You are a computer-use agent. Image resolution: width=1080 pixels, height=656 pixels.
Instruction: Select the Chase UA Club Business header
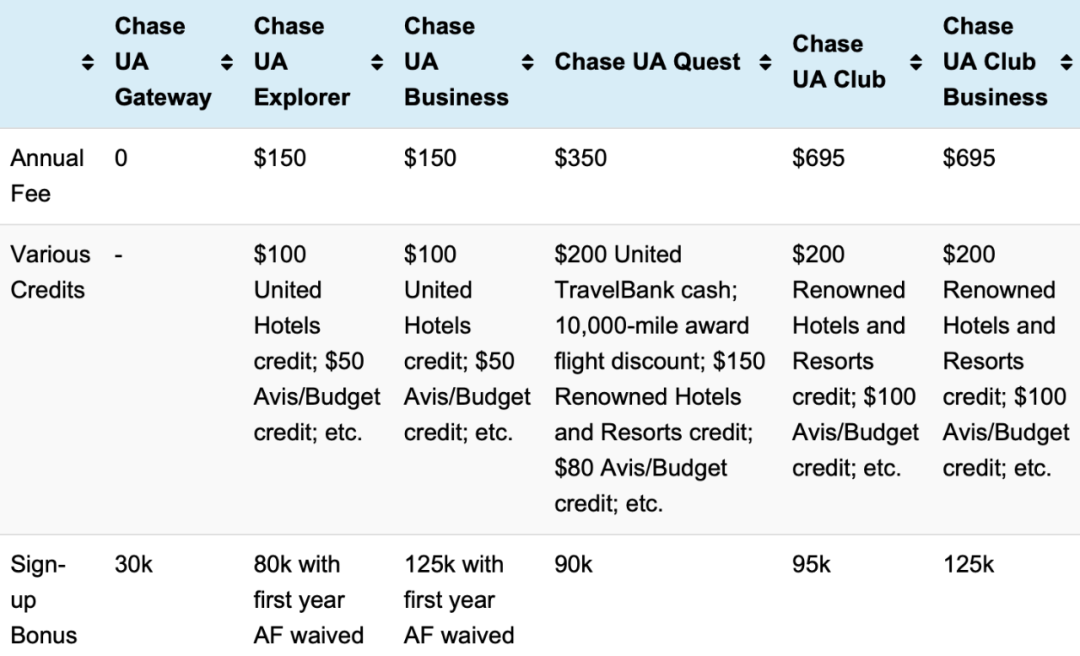[995, 62]
